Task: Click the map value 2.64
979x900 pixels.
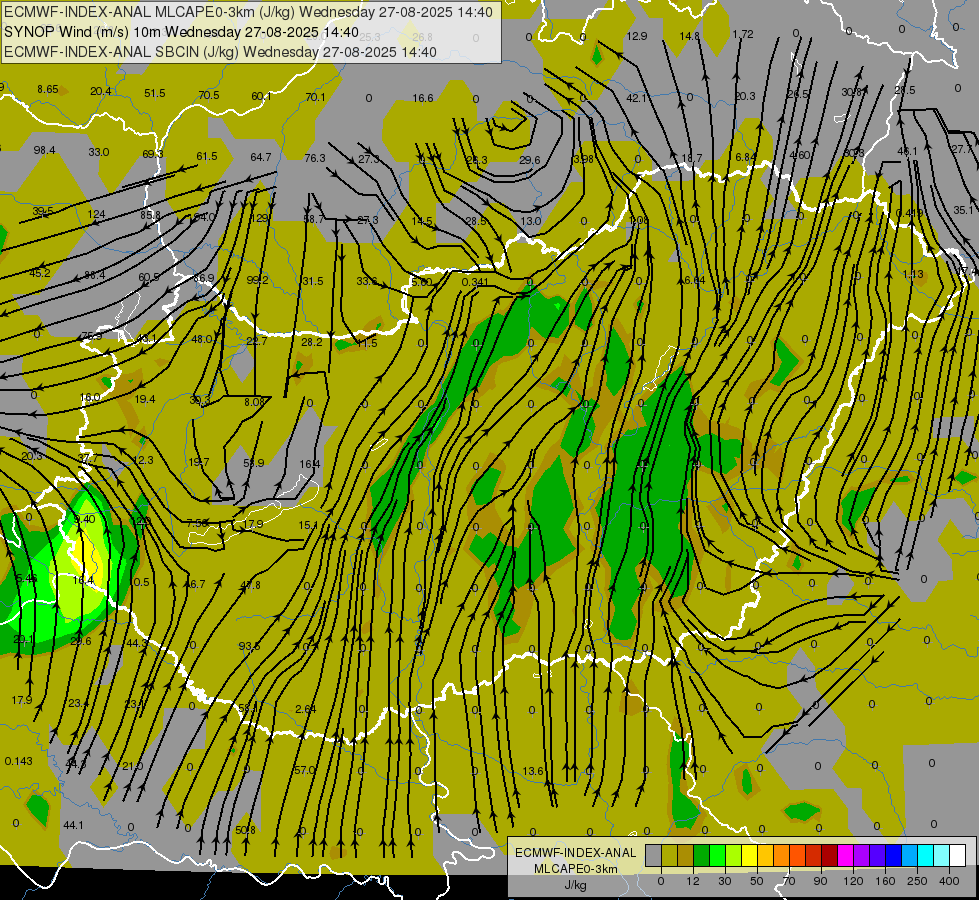Action: [x=306, y=709]
